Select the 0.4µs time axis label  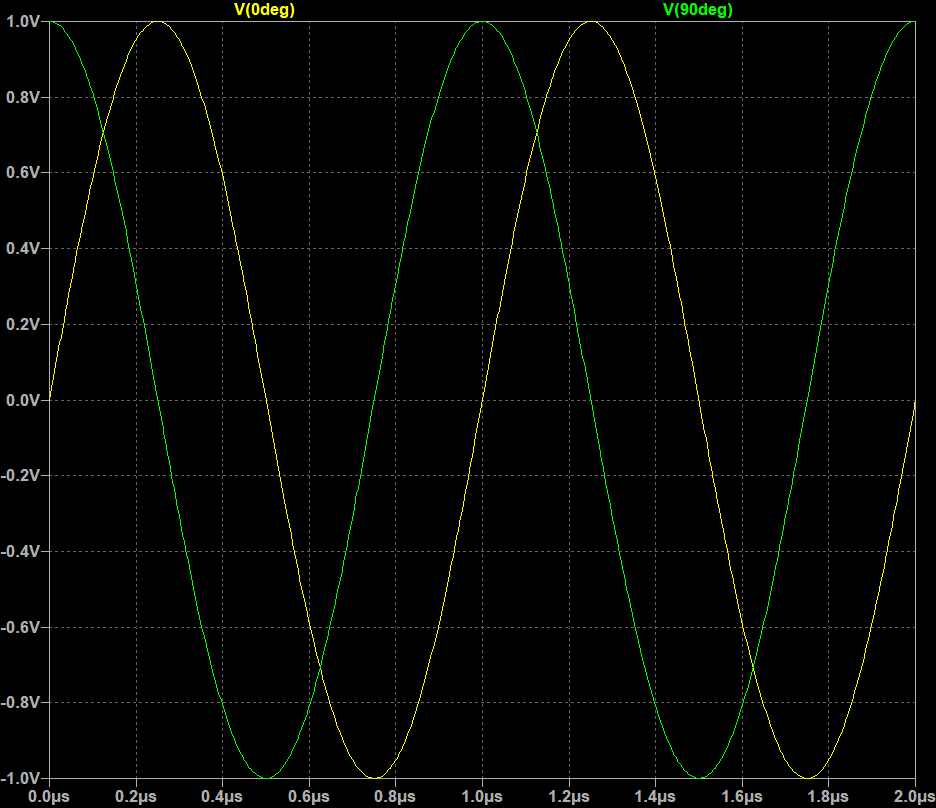[x=222, y=796]
